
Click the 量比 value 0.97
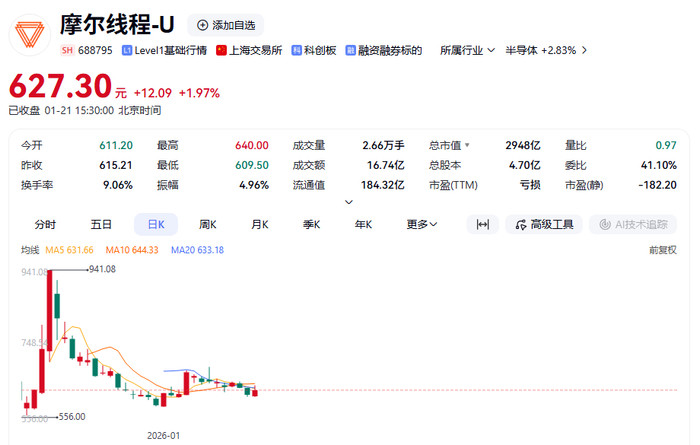click(666, 146)
